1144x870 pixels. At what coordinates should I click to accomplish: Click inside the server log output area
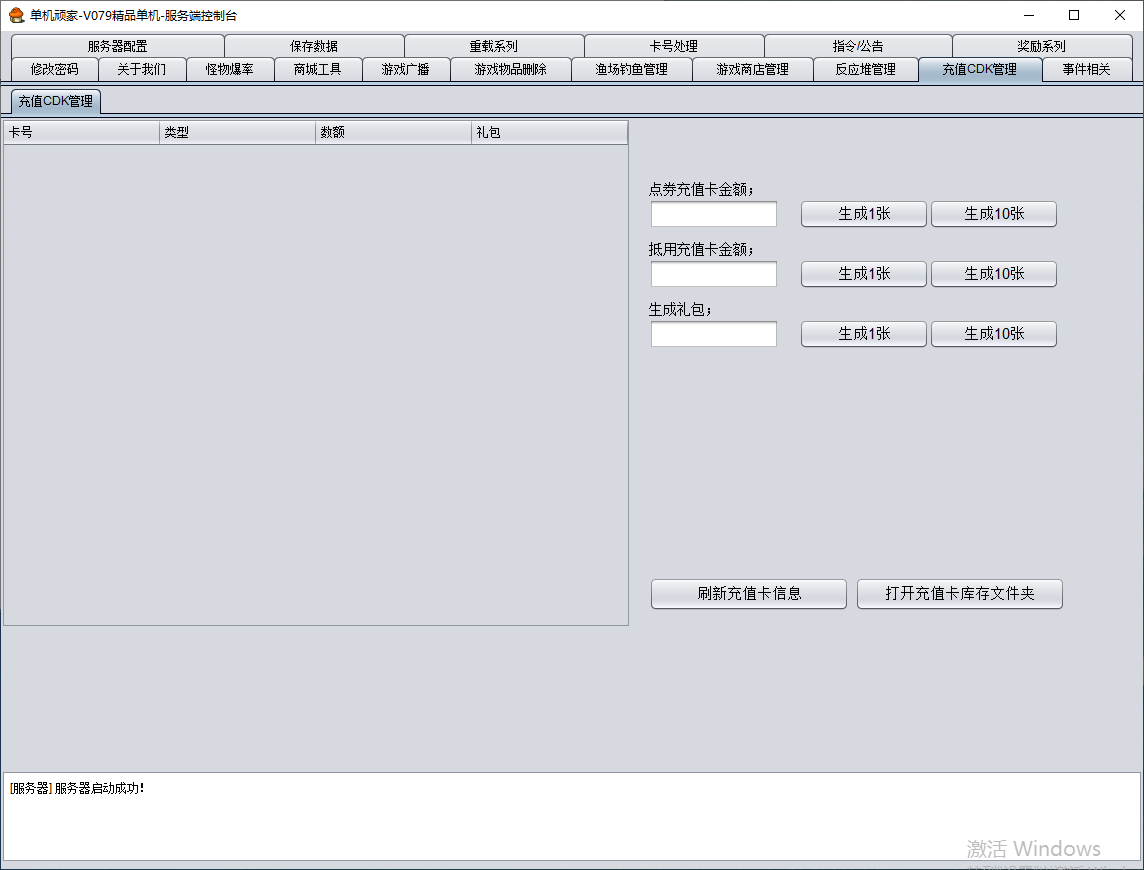coord(570,815)
